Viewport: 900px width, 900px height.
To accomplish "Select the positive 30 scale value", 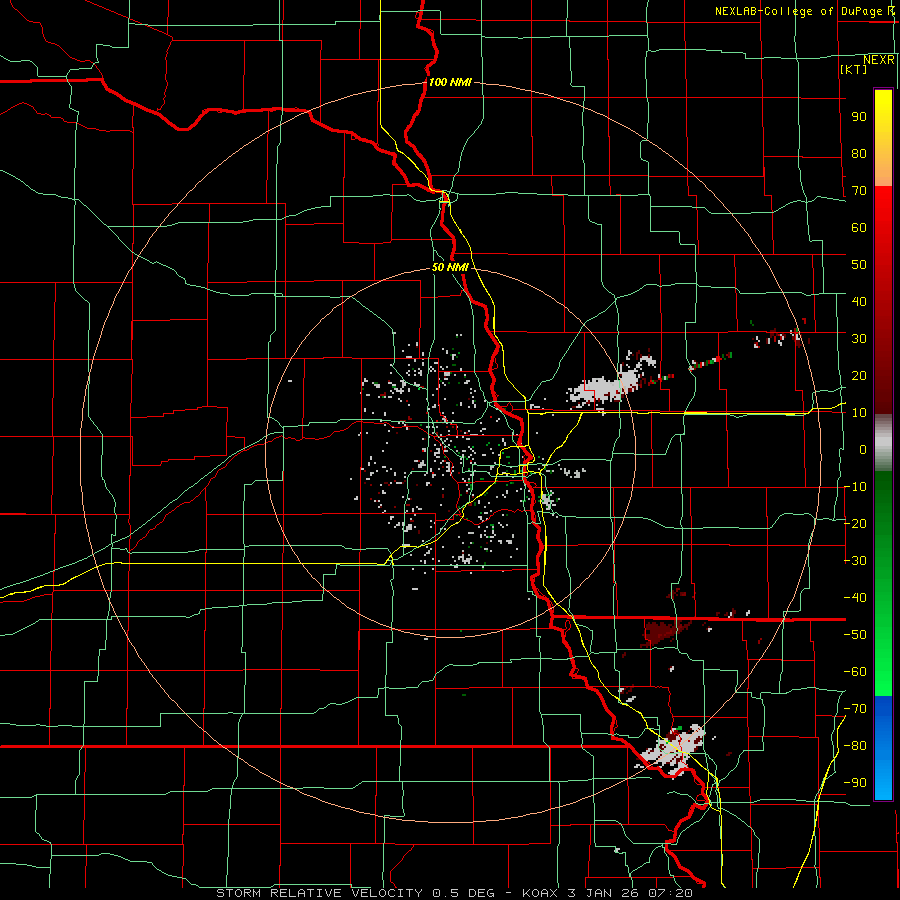I will coord(859,339).
